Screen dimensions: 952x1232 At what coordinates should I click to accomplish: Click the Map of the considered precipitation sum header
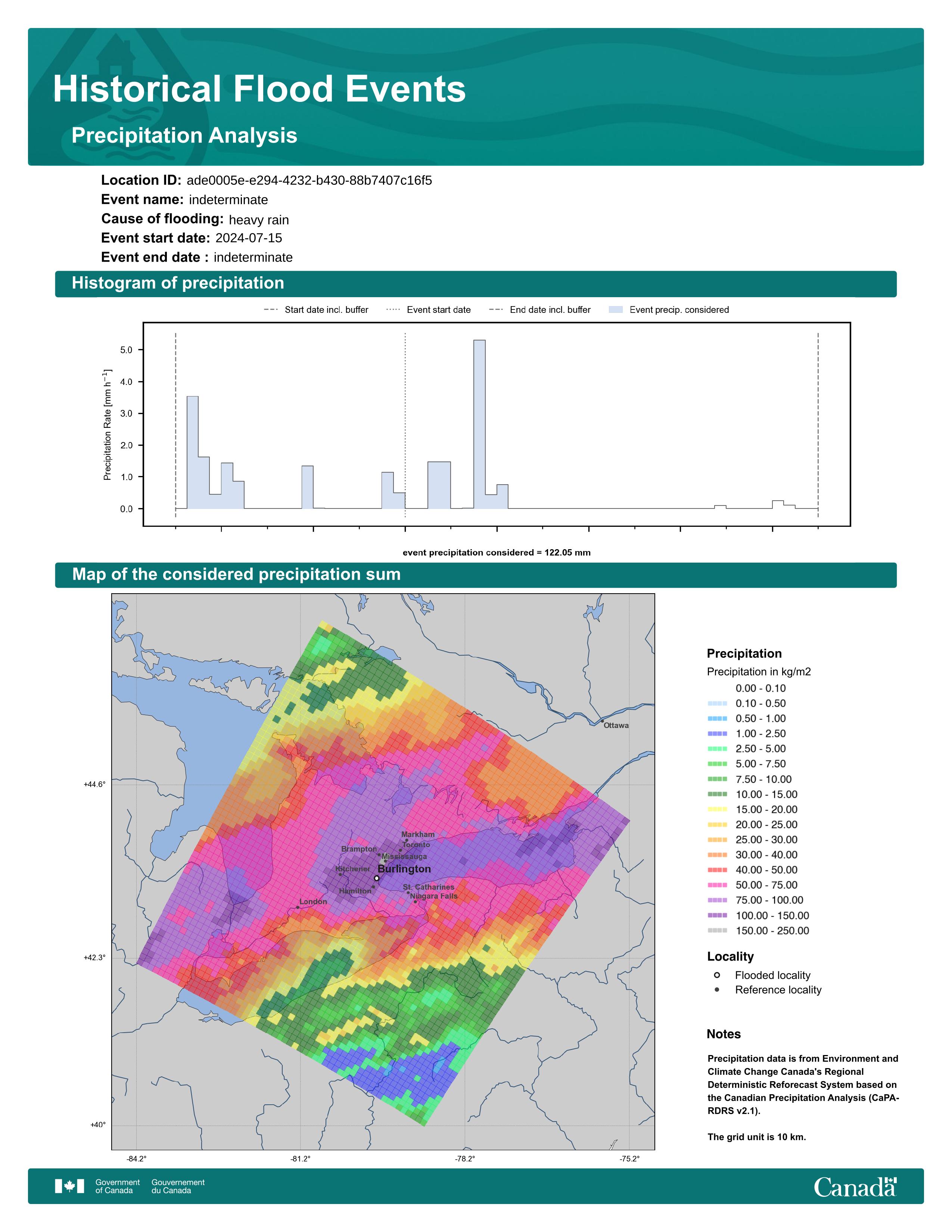click(x=236, y=574)
